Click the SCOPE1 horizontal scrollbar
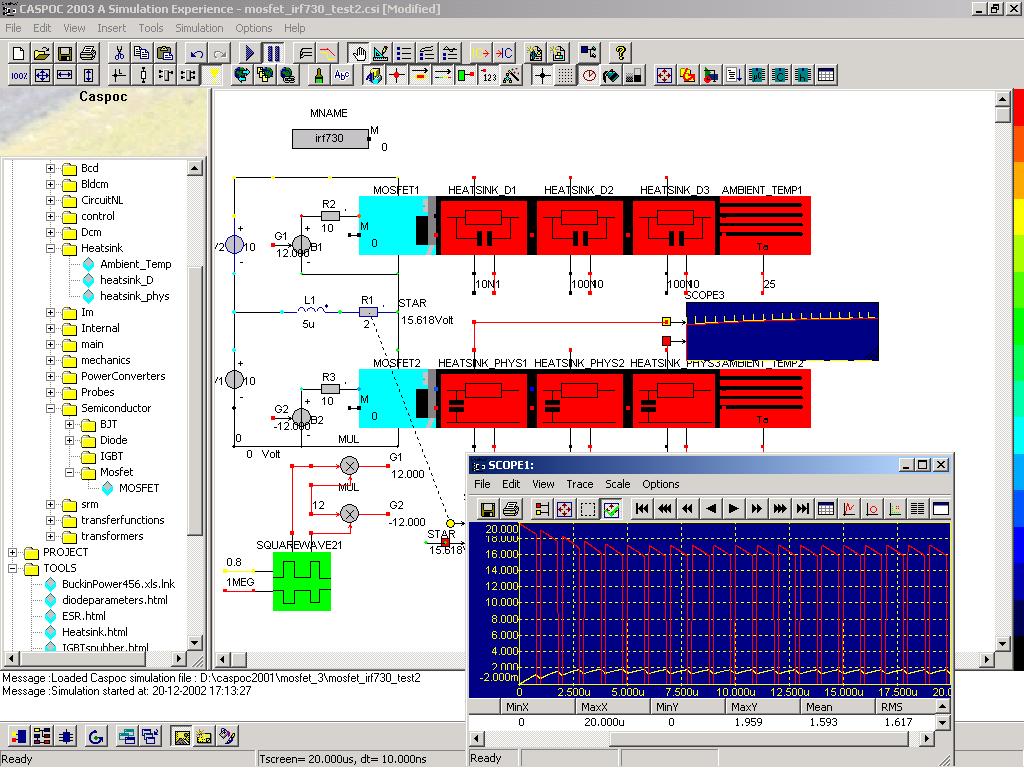 click(x=700, y=738)
